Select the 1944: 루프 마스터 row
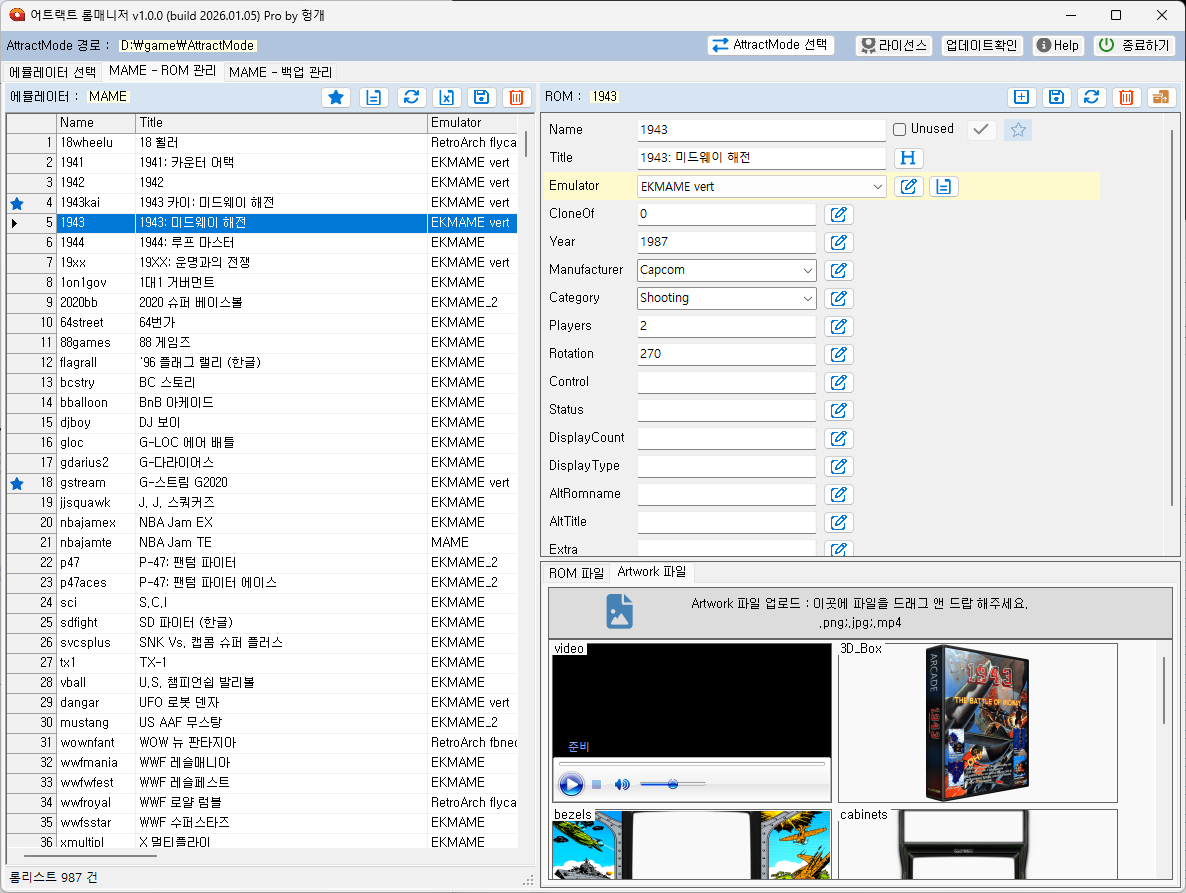The width and height of the screenshot is (1186, 893). click(x=262, y=243)
